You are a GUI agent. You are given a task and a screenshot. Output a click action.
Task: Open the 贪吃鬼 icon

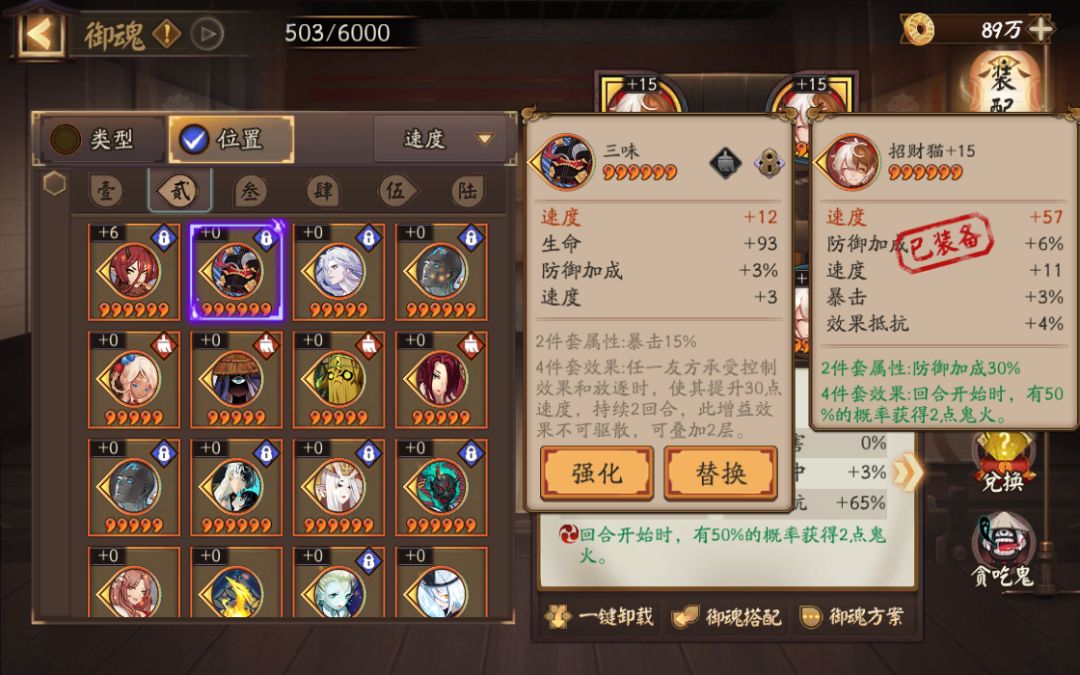coord(1003,551)
